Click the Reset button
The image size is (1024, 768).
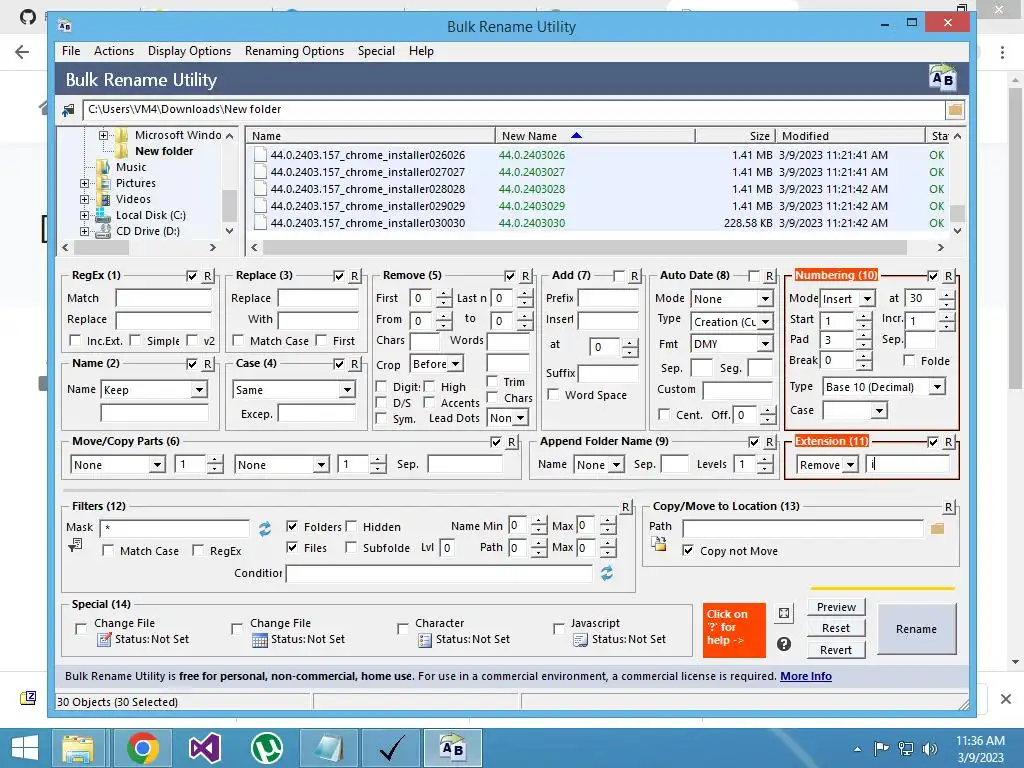[836, 628]
